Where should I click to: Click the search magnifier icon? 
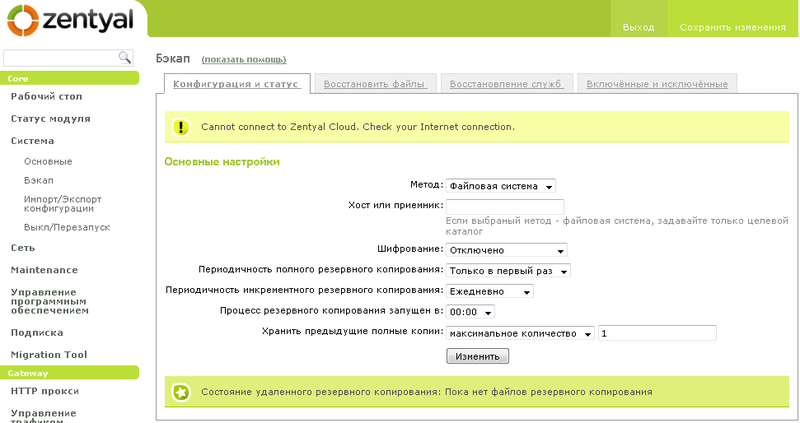[x=124, y=57]
